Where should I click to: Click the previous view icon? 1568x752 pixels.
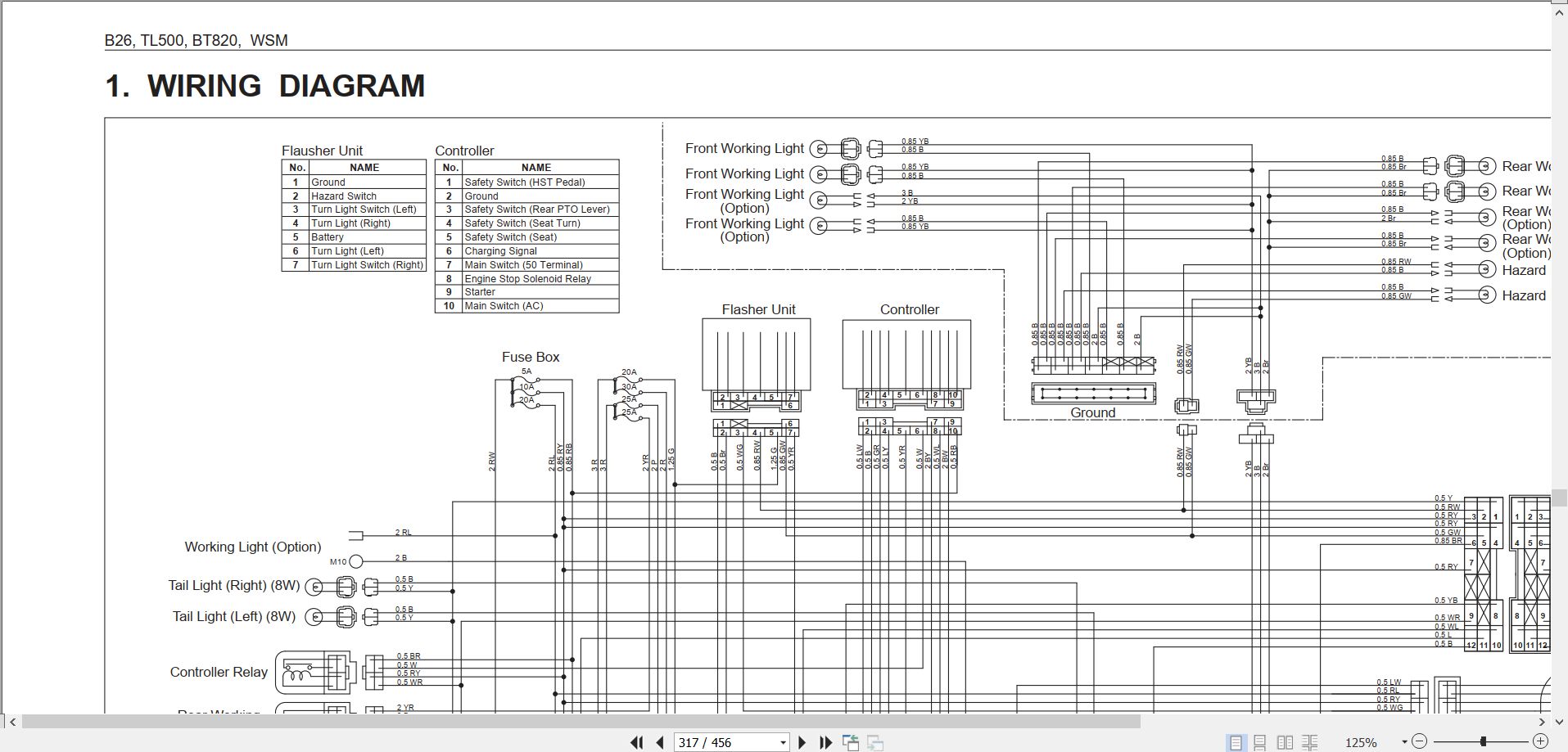[851, 742]
